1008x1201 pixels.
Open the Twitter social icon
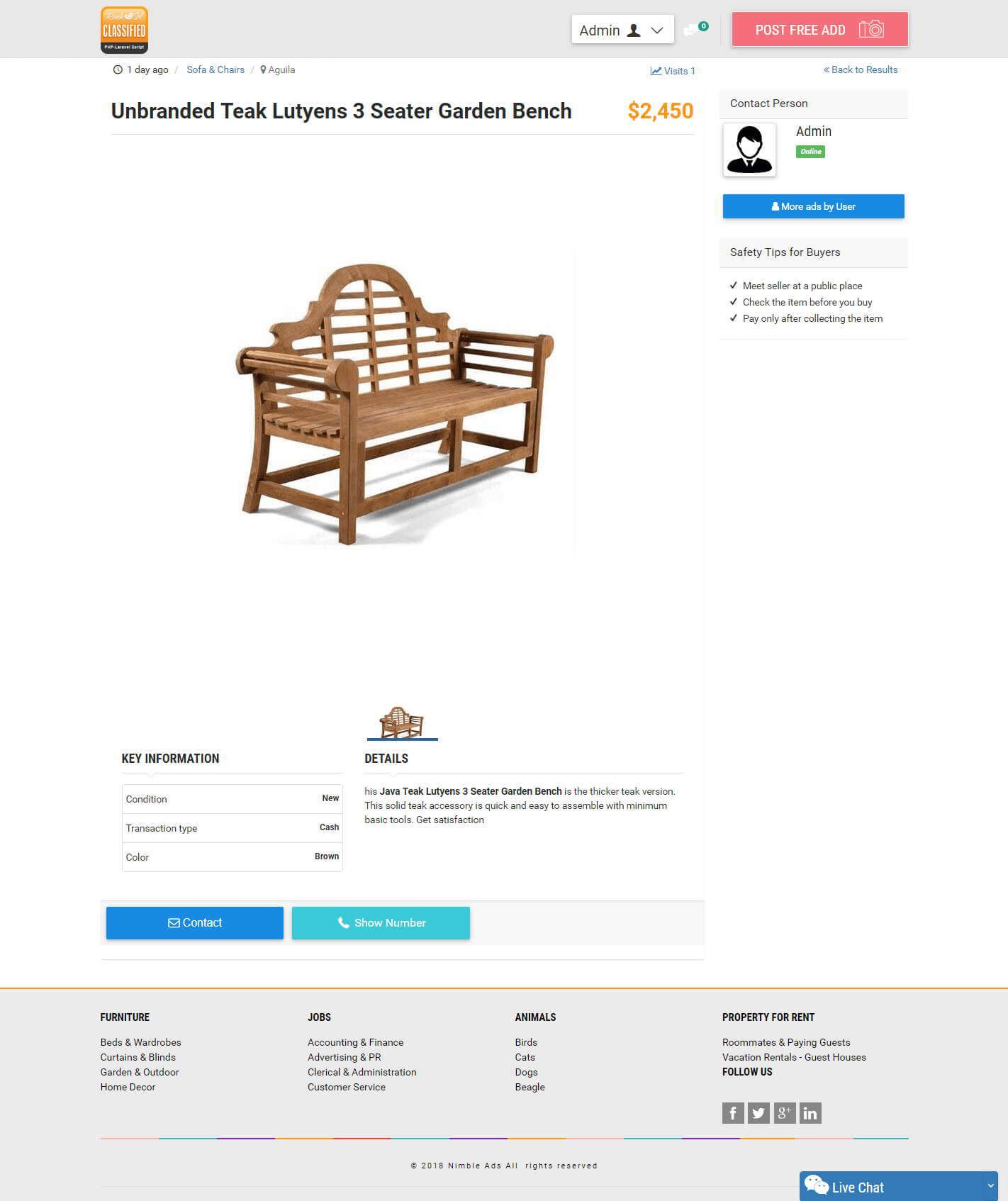[758, 1113]
